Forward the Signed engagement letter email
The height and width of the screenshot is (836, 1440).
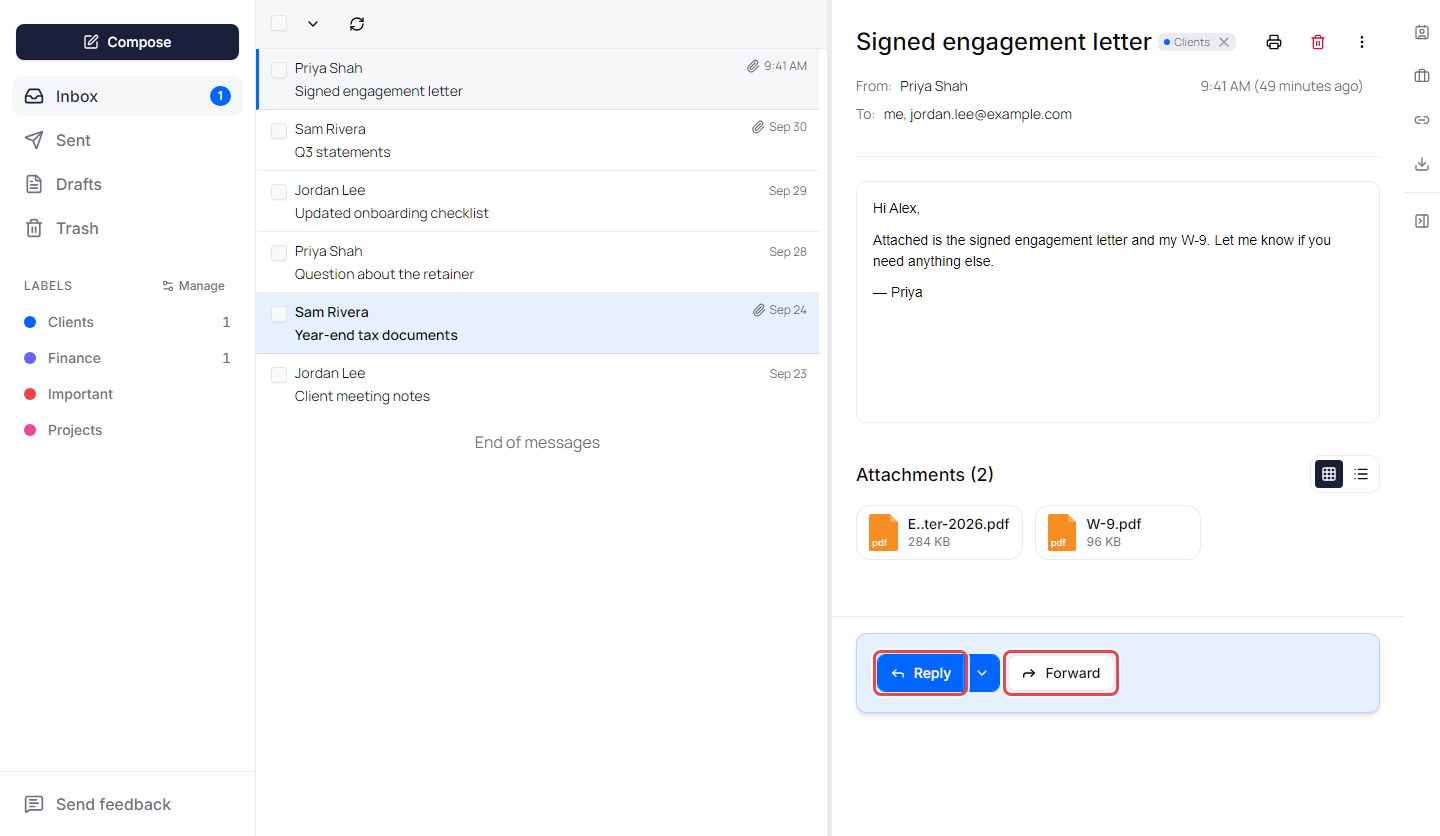[x=1061, y=673]
